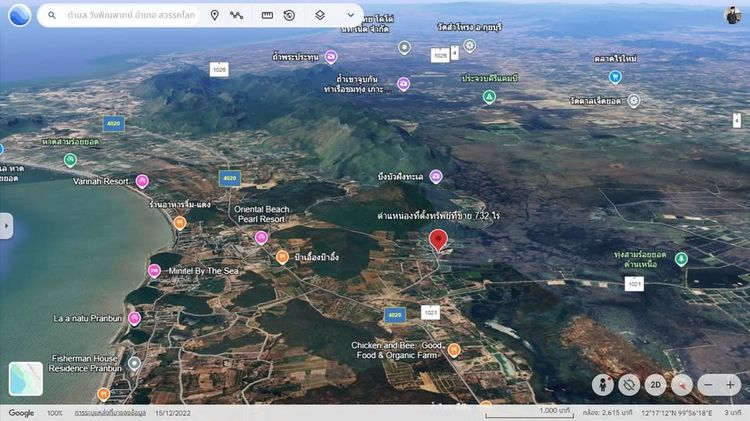Zoom in with the plus button
750x421 pixels.
(x=730, y=385)
